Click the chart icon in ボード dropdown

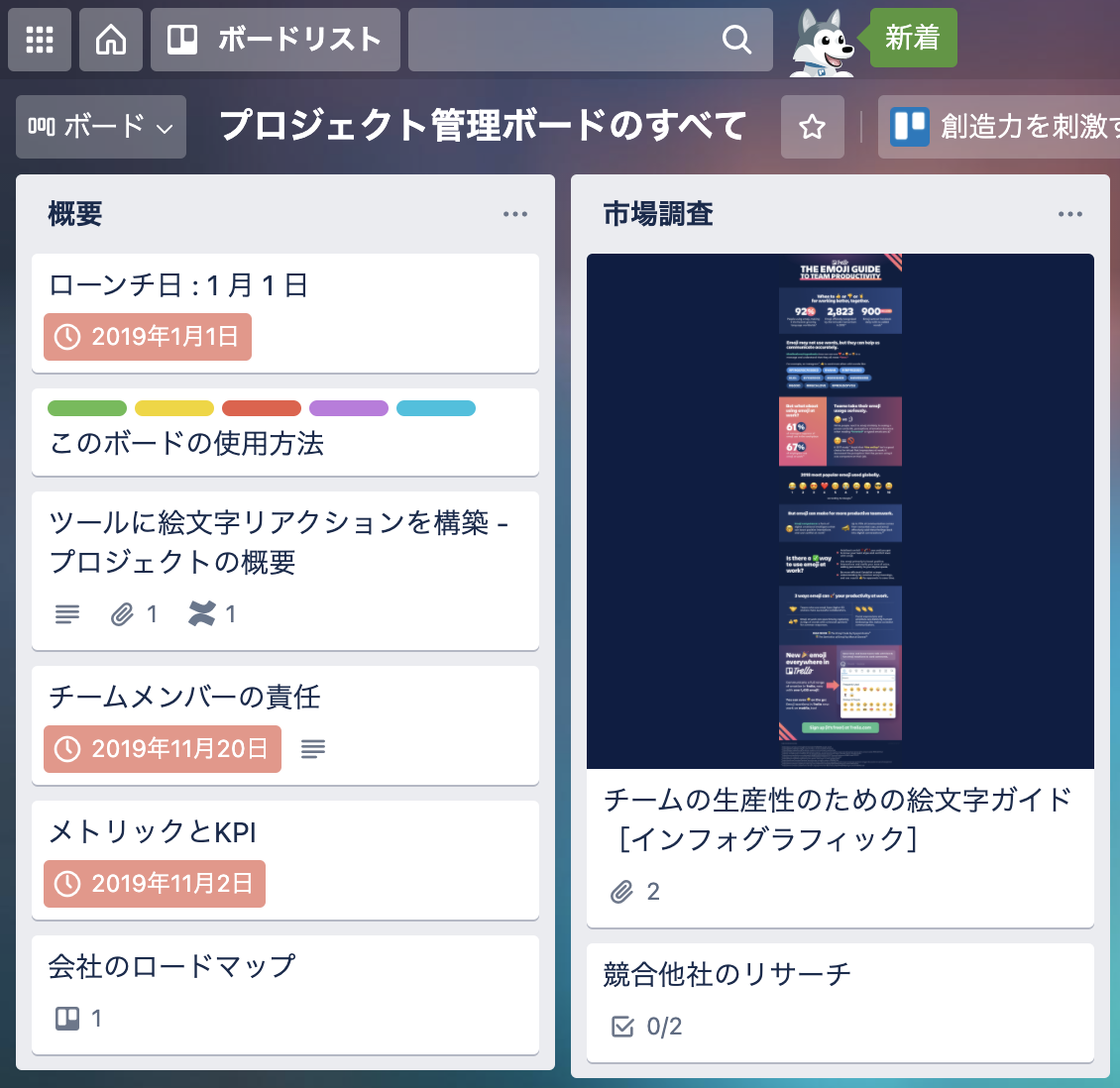coord(42,127)
